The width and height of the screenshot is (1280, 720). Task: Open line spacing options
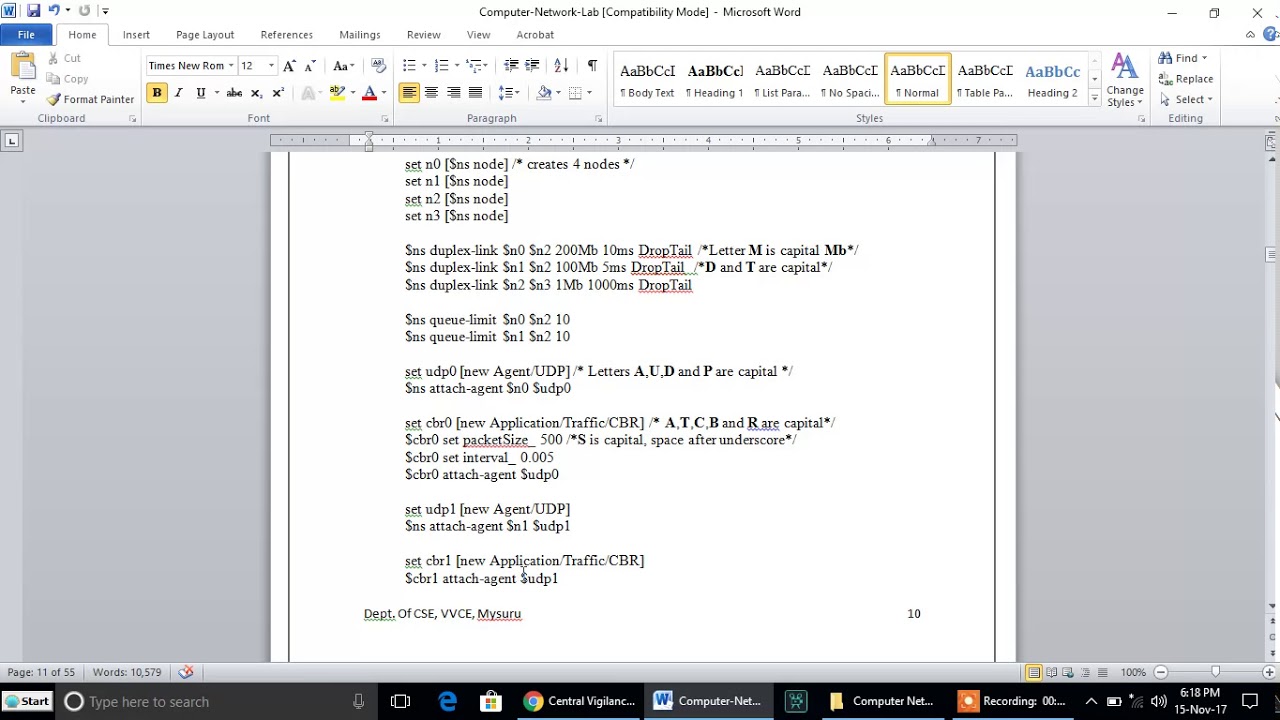click(x=510, y=93)
